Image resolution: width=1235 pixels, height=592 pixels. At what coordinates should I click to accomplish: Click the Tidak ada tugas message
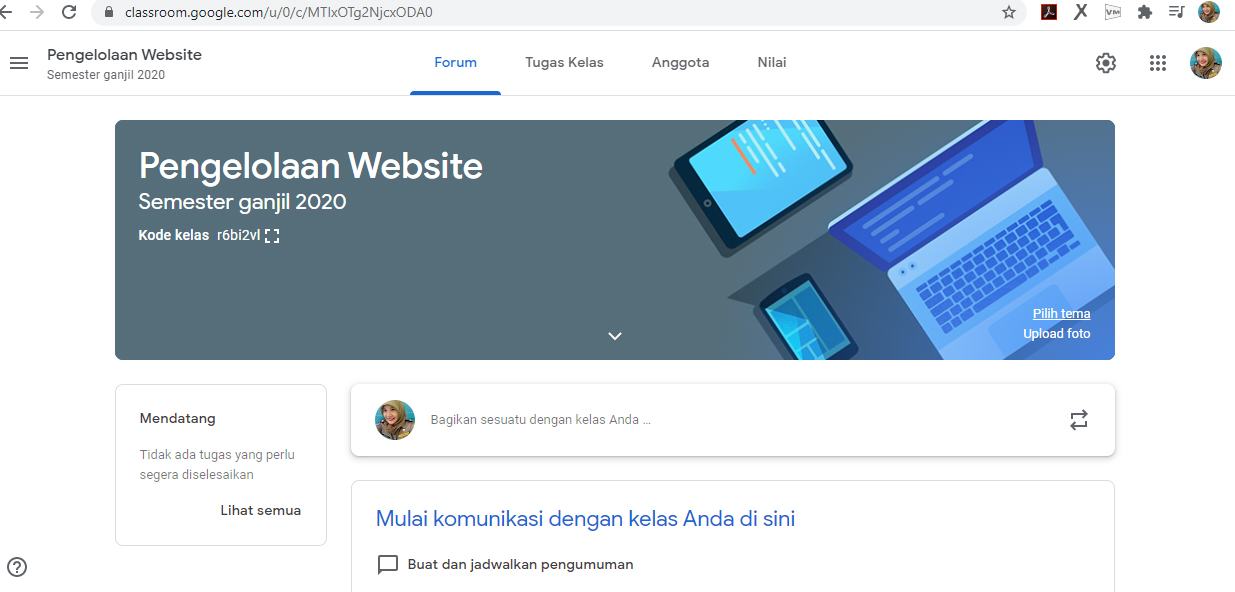[217, 465]
